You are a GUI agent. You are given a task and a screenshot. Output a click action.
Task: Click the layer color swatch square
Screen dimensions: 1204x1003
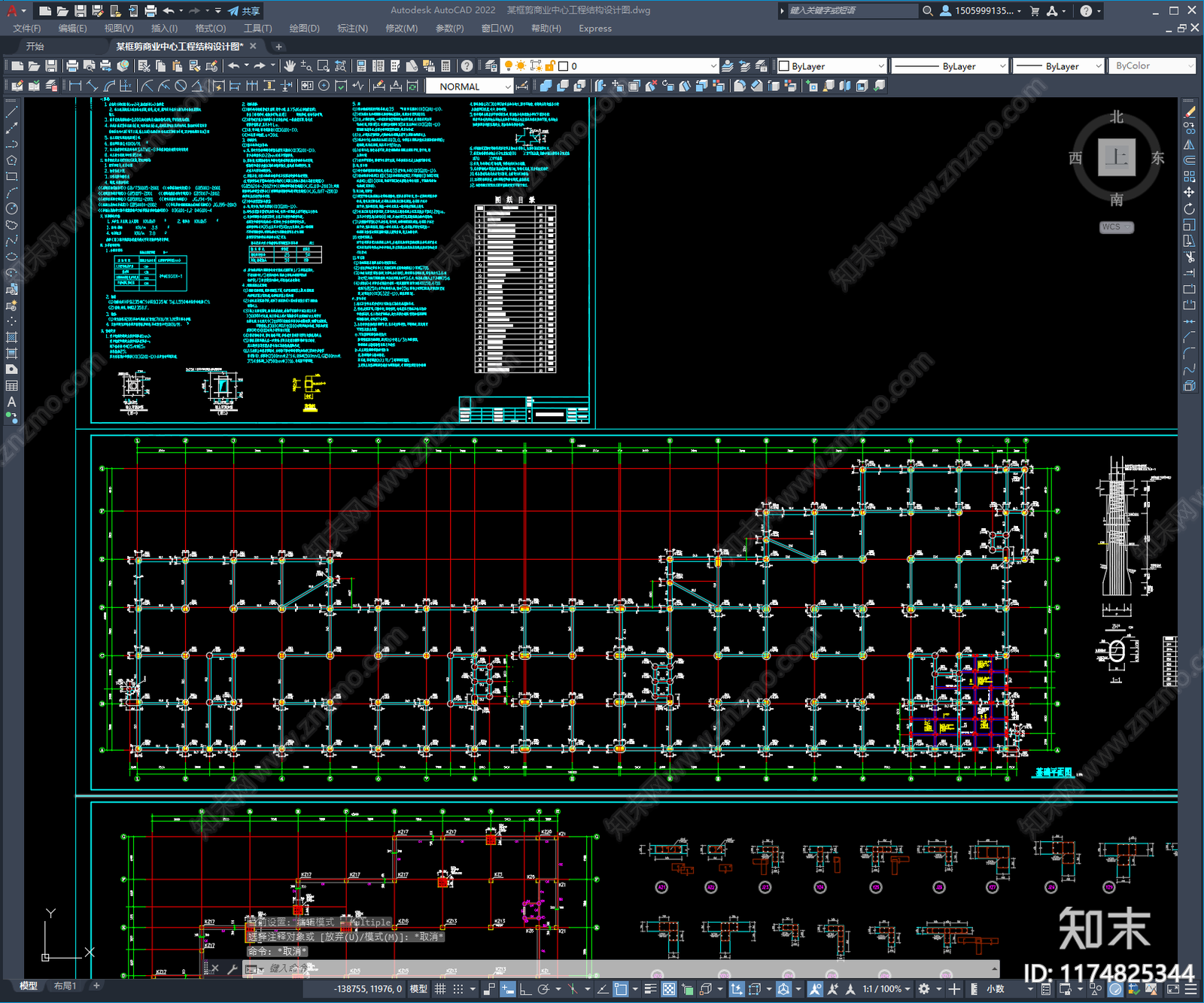click(x=563, y=66)
